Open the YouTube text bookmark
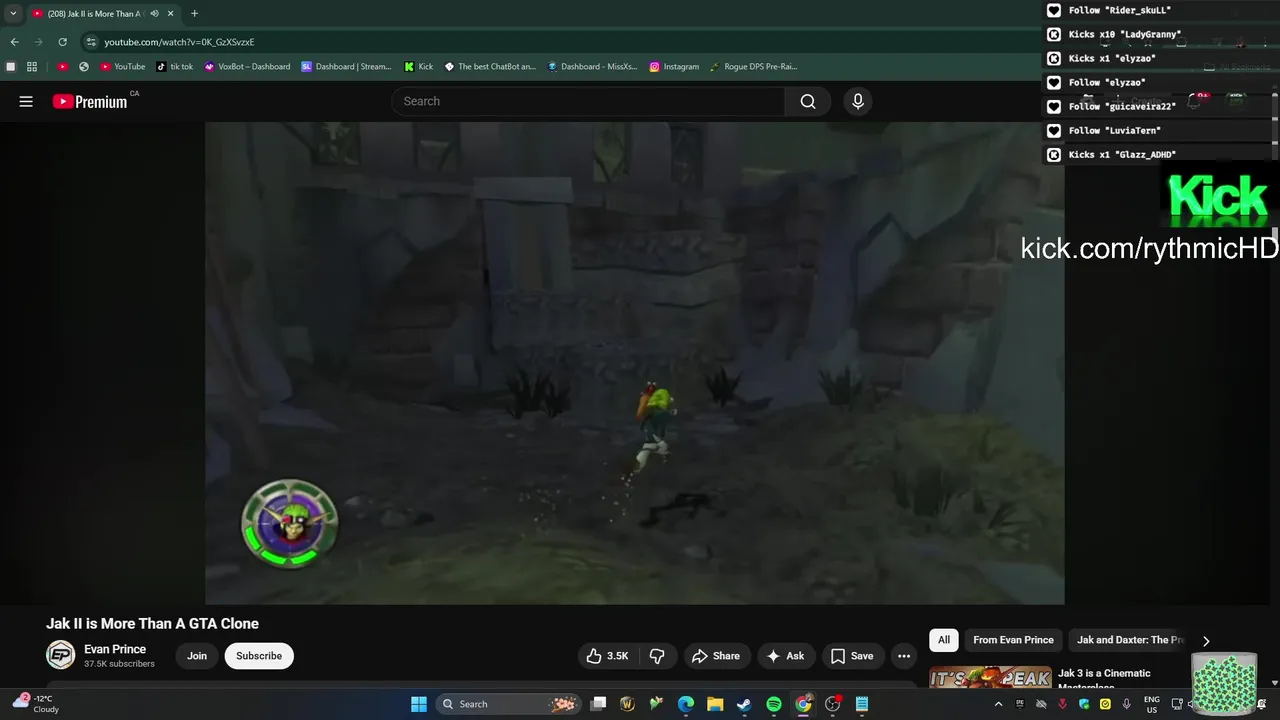Image resolution: width=1280 pixels, height=720 pixels. click(x=123, y=67)
